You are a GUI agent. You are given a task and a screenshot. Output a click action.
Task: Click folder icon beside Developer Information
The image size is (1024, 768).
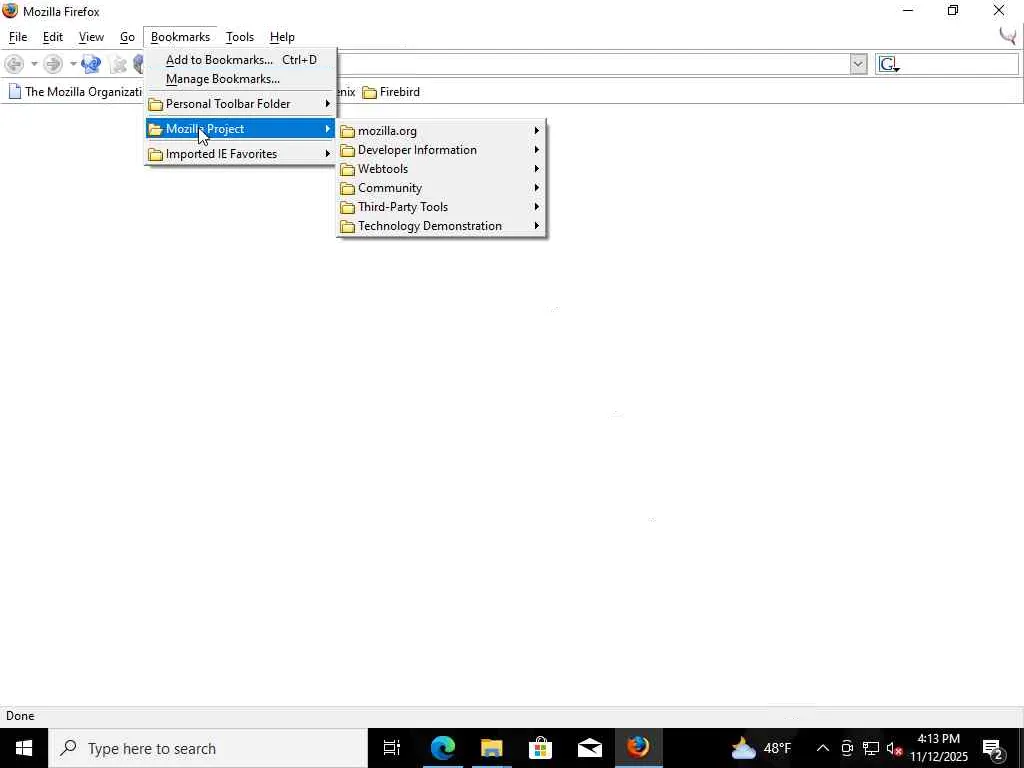pos(347,150)
